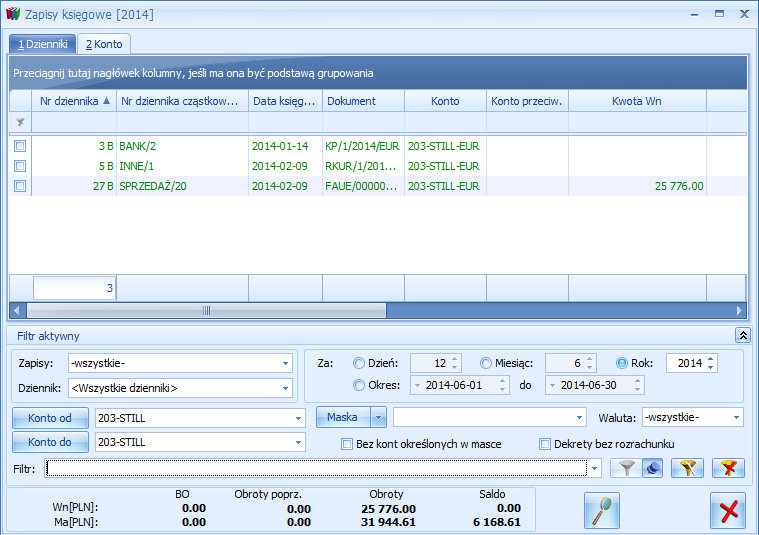Screen dimensions: 759x535
Task: Open the Maska button dropdown arrow
Action: click(379, 417)
